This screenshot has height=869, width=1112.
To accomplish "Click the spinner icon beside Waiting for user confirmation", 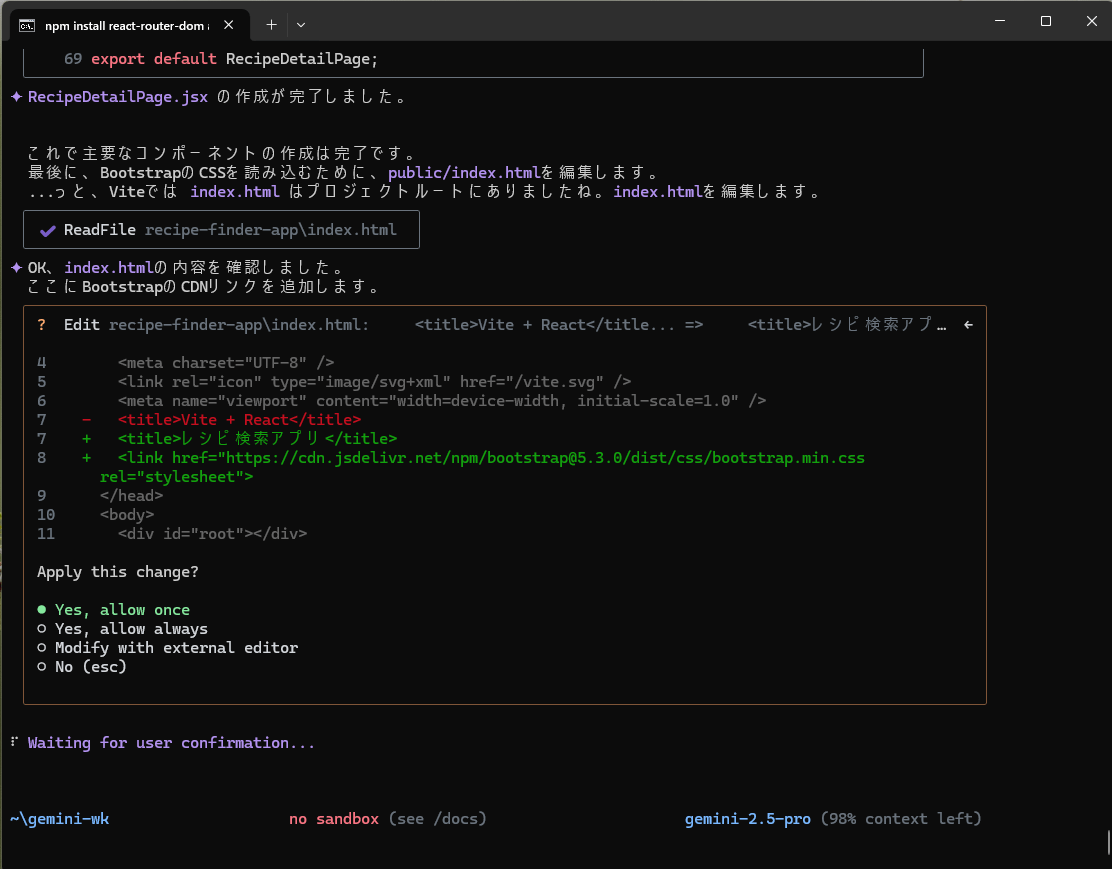I will 14,743.
